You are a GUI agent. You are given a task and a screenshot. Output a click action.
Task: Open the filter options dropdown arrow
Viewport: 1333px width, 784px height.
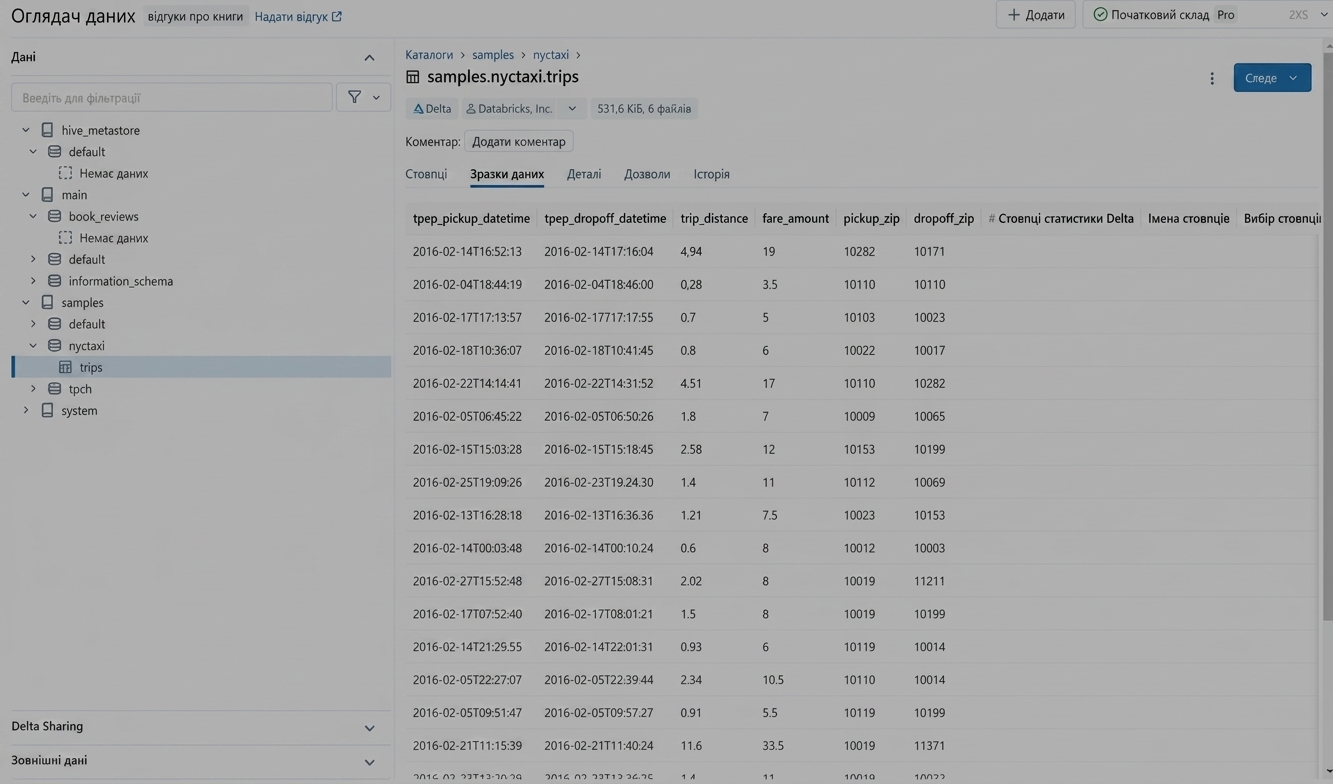(377, 97)
